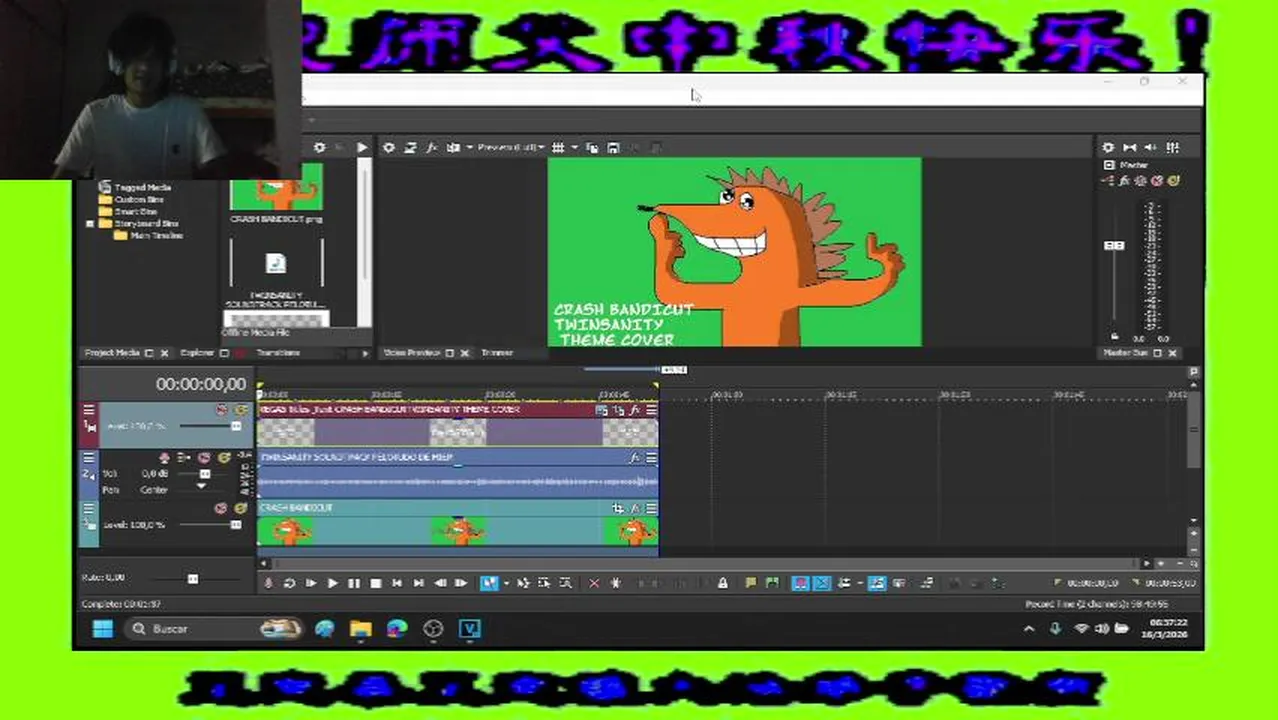The width and height of the screenshot is (1278, 720).
Task: Open the Master Bus settings gear
Action: click(1108, 147)
